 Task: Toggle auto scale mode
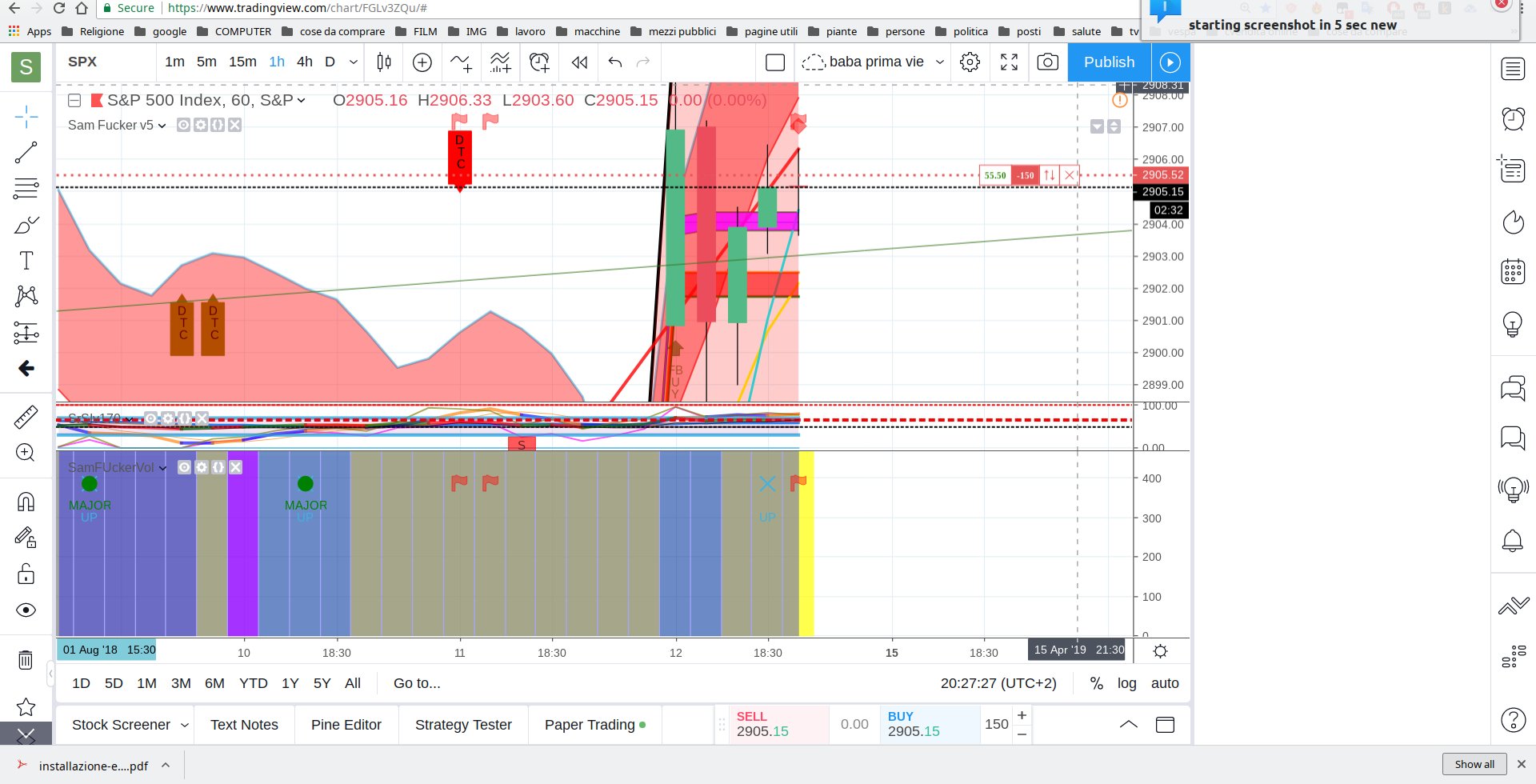(x=1165, y=683)
